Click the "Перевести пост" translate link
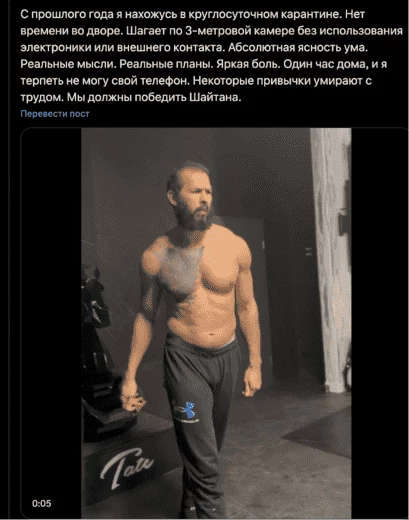 55,114
